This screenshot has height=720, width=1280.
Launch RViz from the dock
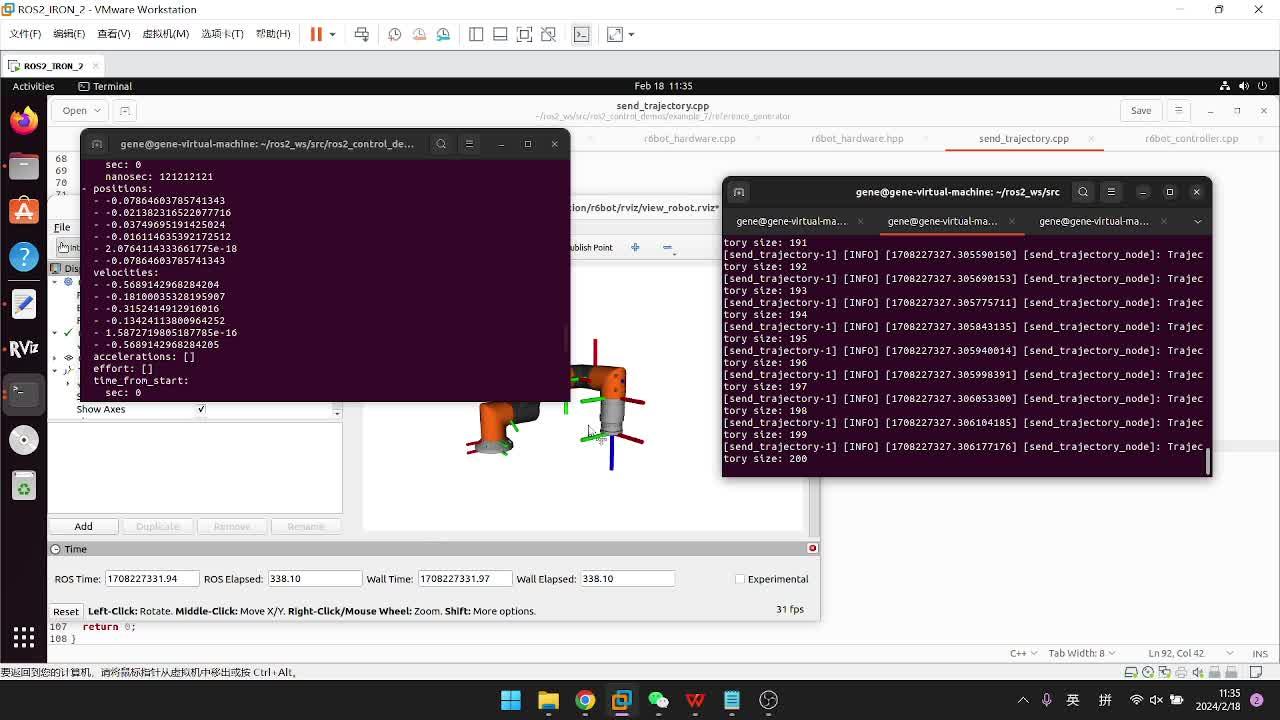pos(24,348)
